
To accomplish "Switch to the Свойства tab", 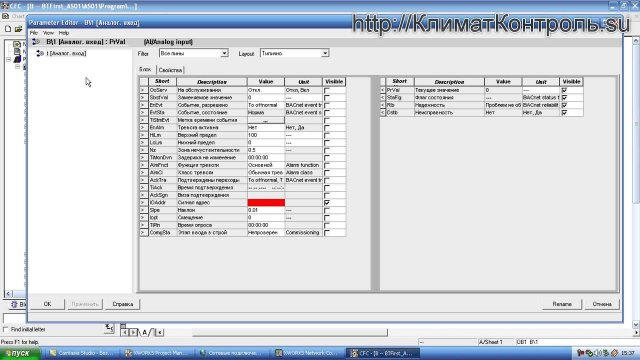I will (x=170, y=70).
